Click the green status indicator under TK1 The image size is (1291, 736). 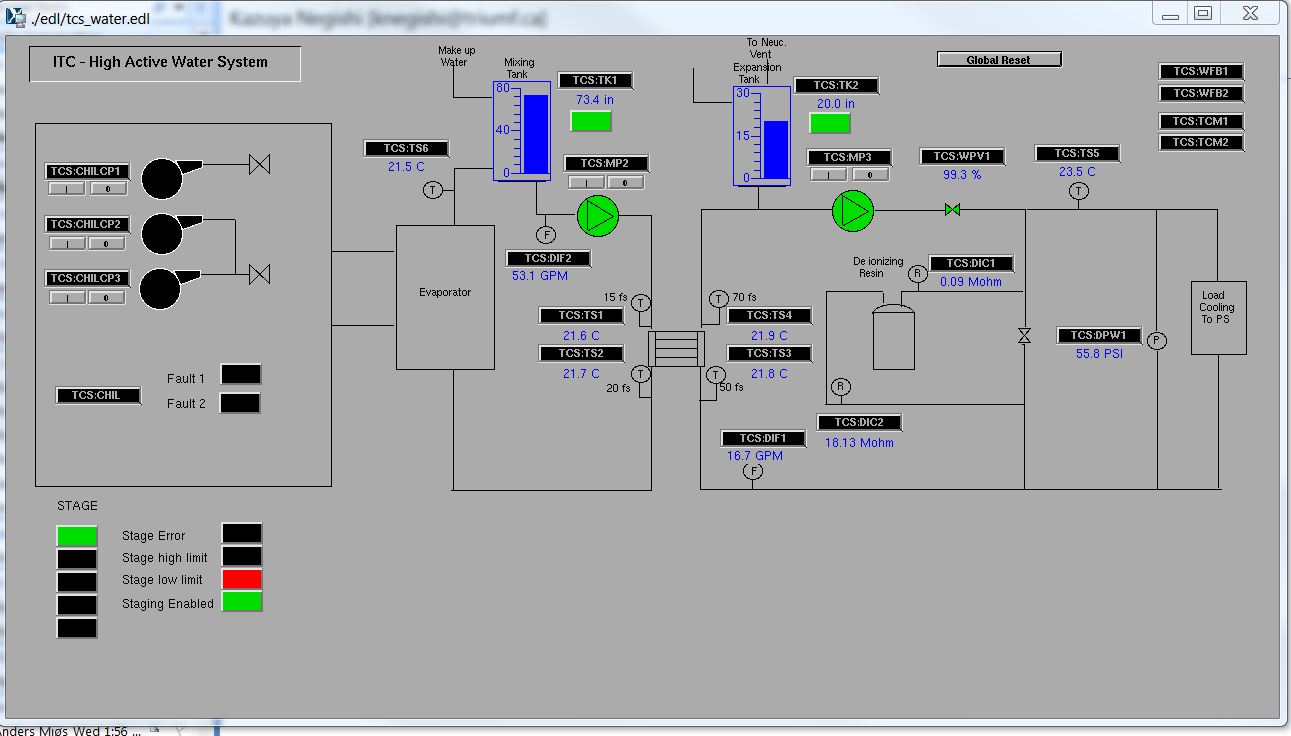click(x=591, y=121)
